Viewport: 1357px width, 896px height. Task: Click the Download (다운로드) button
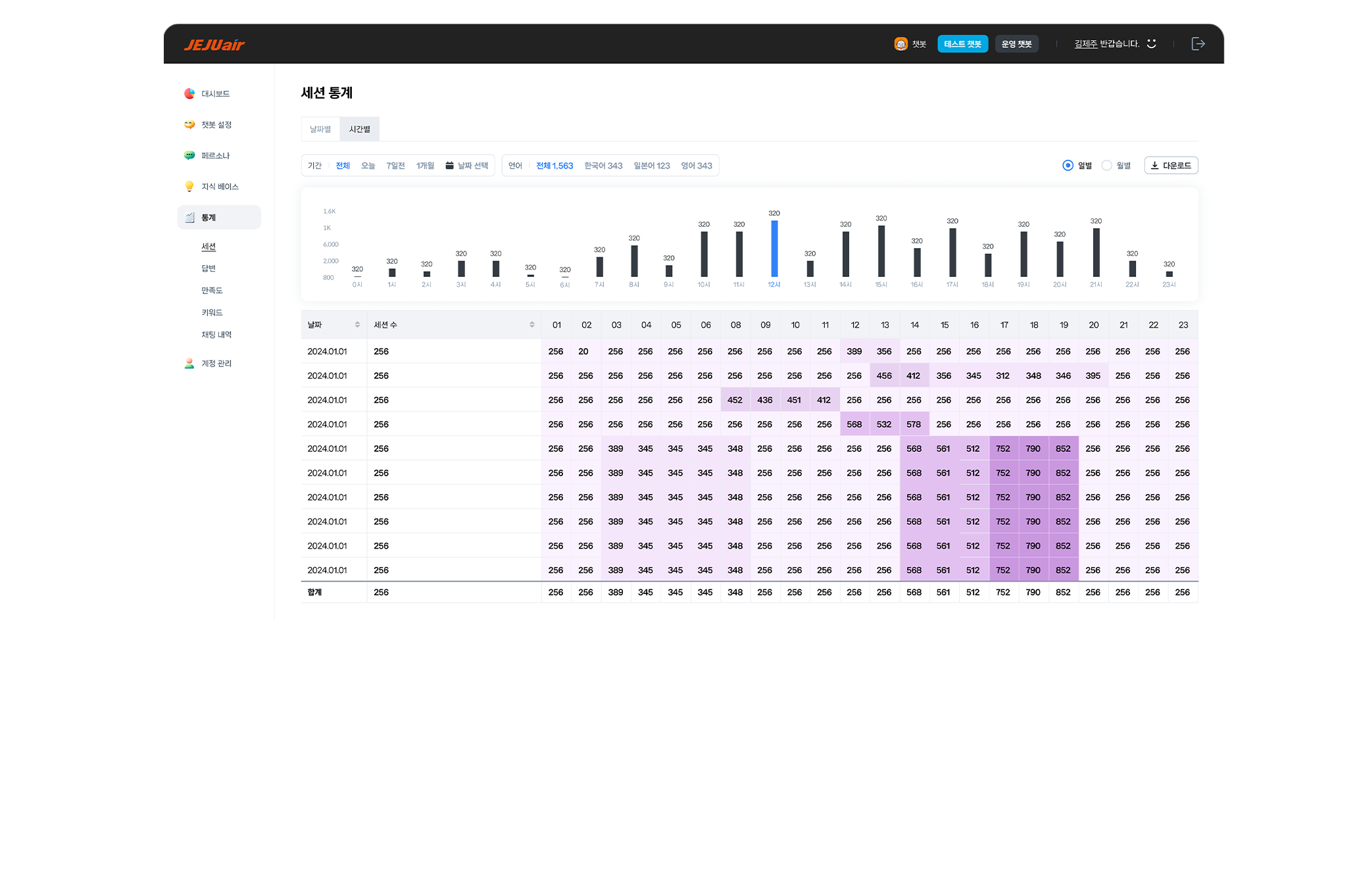click(1171, 166)
